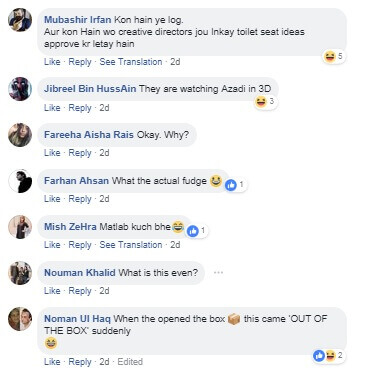Viewport: 374px width, 372px height.
Task: Click Farhan Ahsan's profile avatar
Action: pyautogui.click(x=20, y=181)
